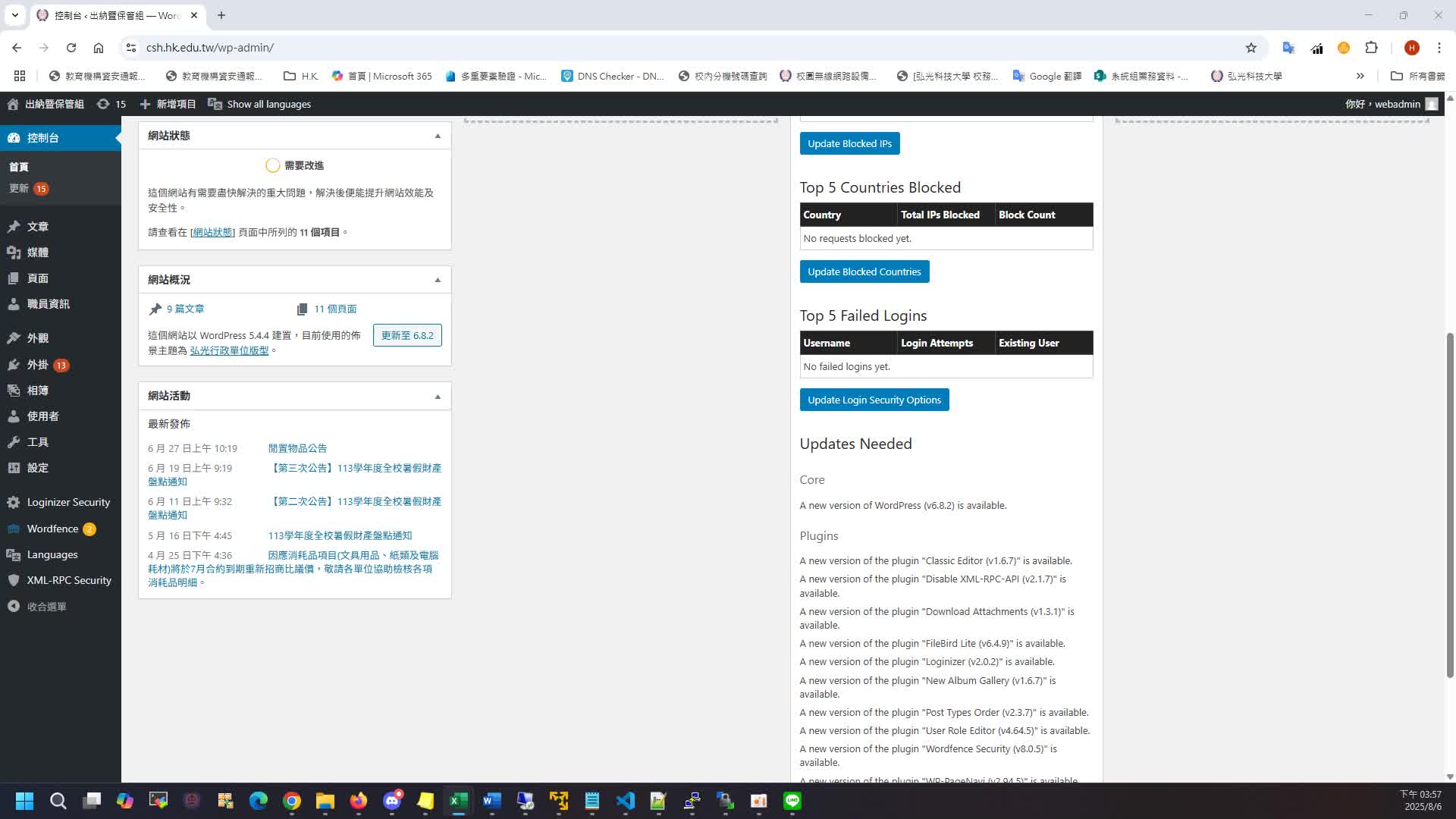
Task: Click 更新至 6.8.2 button
Action: [407, 335]
